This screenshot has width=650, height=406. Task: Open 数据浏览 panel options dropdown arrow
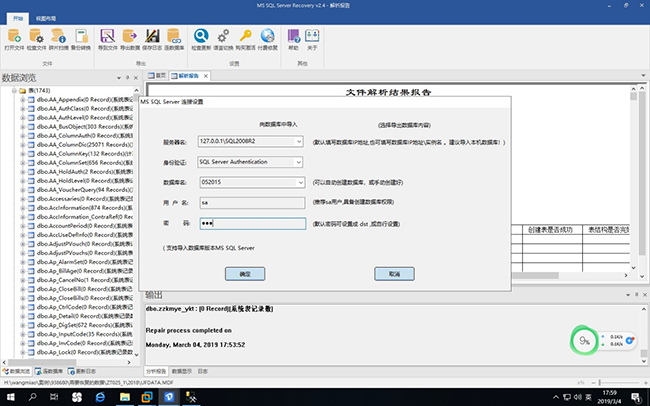(x=119, y=78)
